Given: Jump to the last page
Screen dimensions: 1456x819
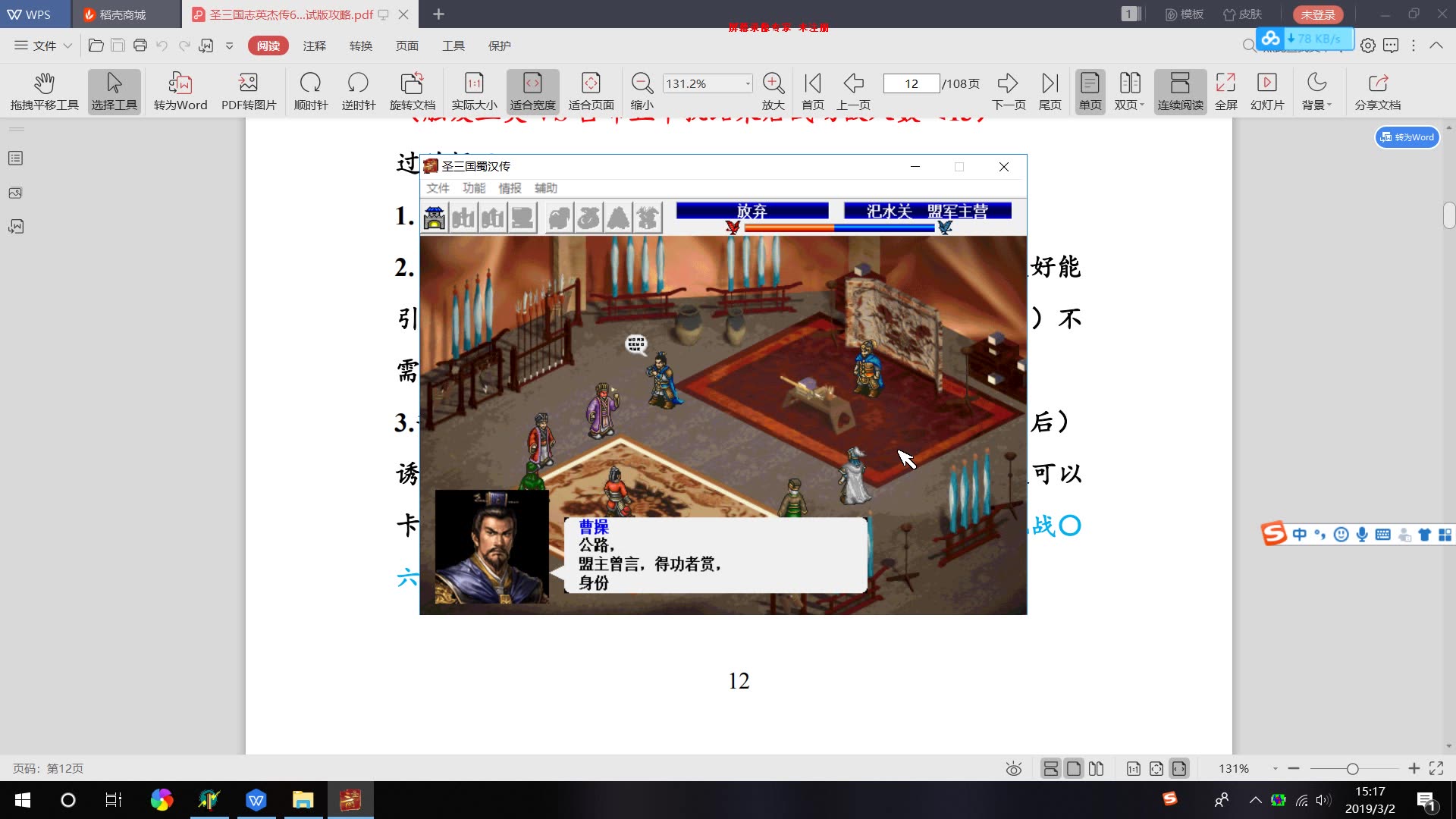Looking at the screenshot, I should [x=1050, y=92].
